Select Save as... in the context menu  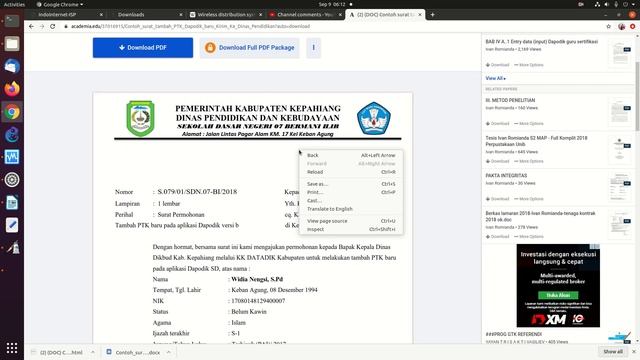[x=351, y=184]
